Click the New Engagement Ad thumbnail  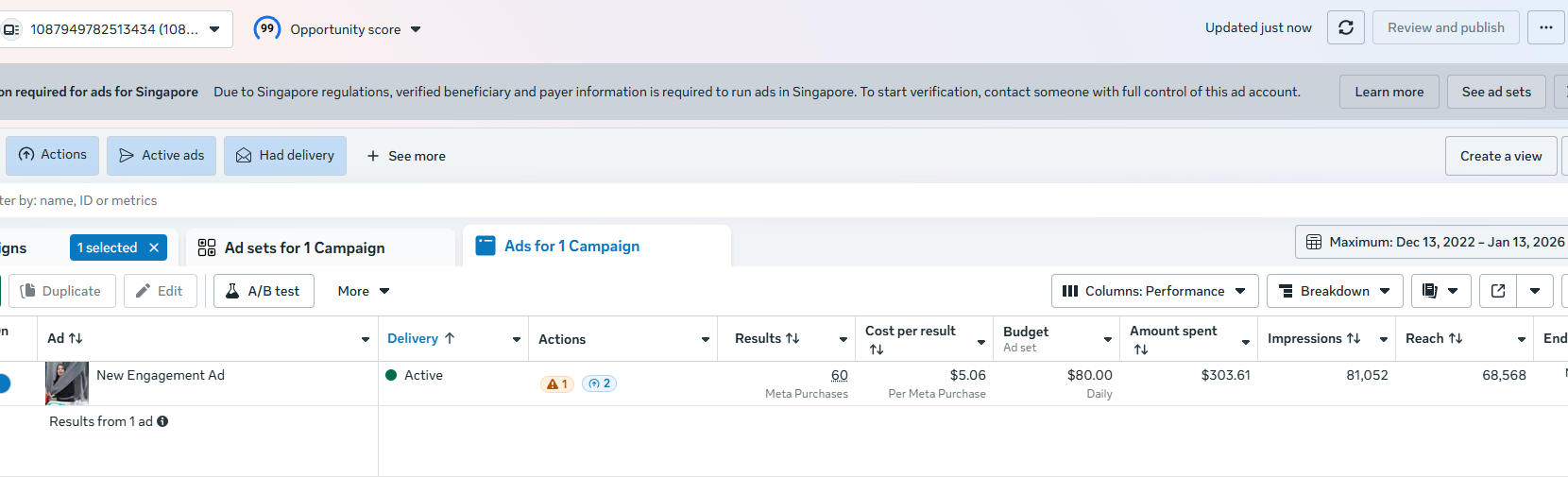[x=66, y=383]
